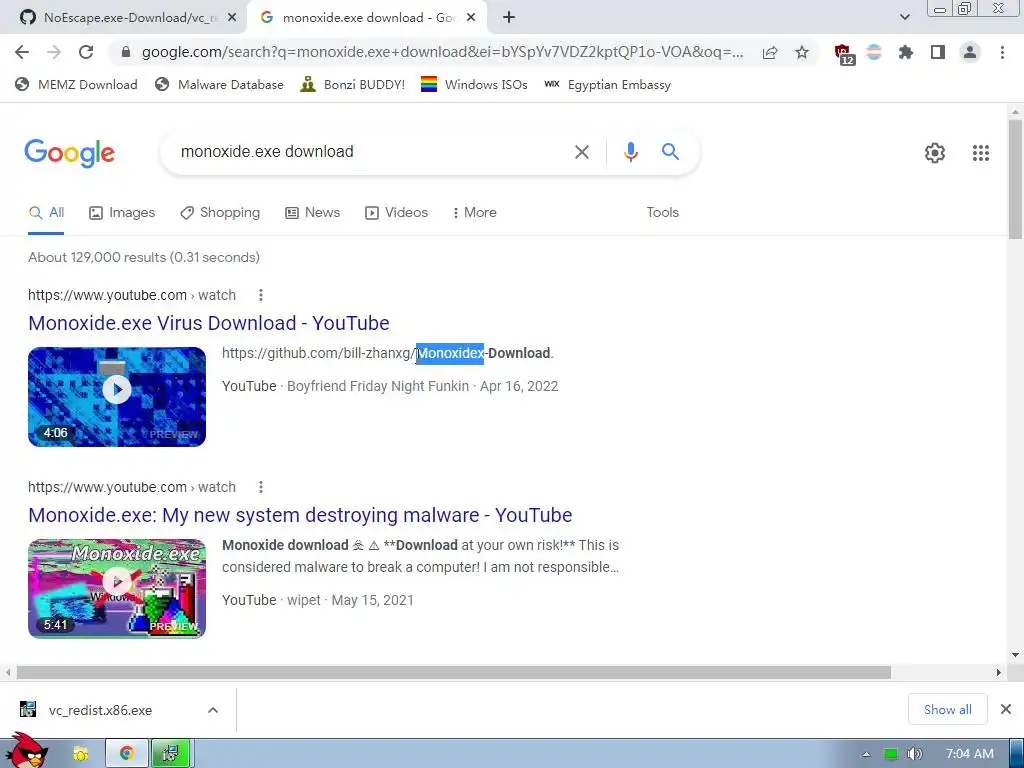Screen dimensions: 1024x768
Task: Submit search with magnifier icon
Action: tap(670, 152)
